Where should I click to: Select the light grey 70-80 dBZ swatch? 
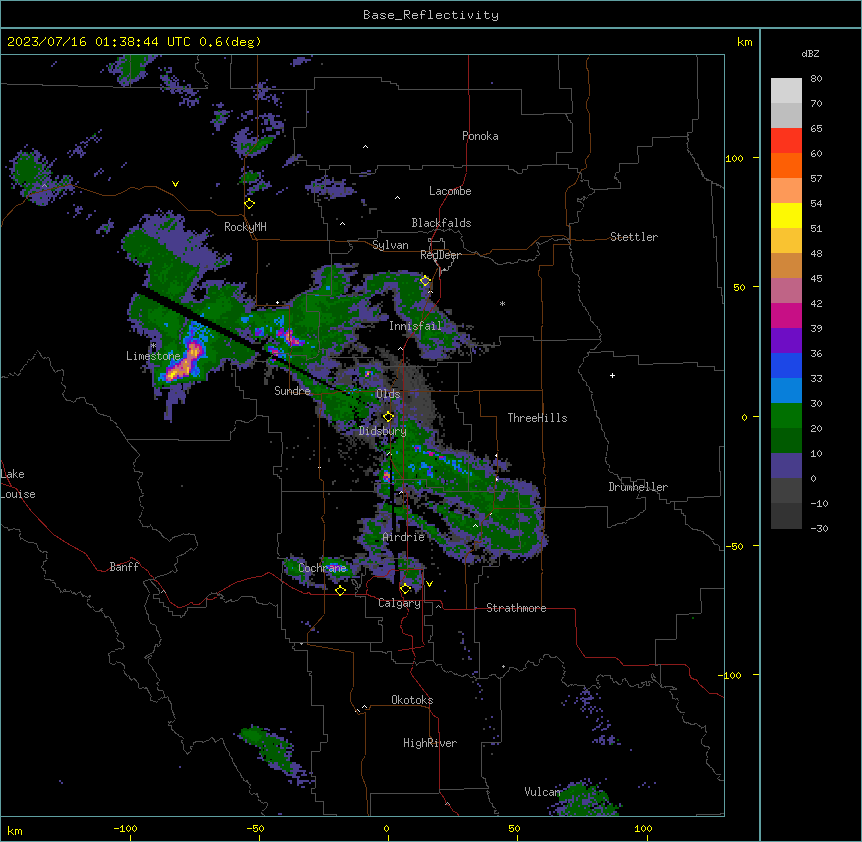(x=786, y=91)
